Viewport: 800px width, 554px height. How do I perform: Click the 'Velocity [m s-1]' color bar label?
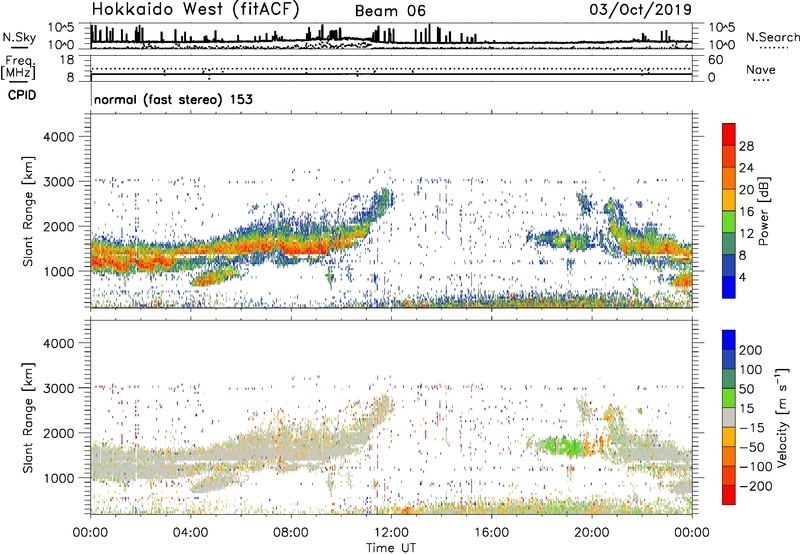click(x=782, y=417)
